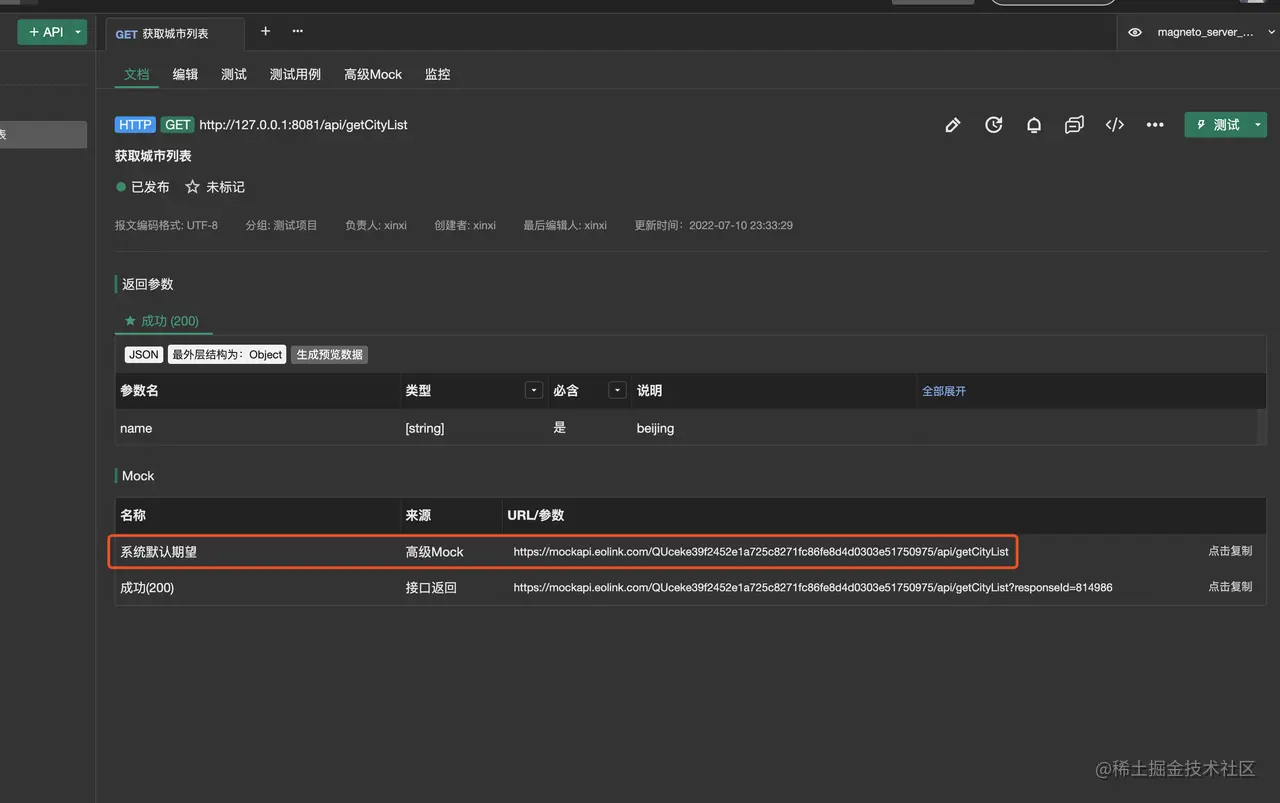Click the 最后编辑人: xinxi text
The width and height of the screenshot is (1280, 803).
pyautogui.click(x=565, y=226)
